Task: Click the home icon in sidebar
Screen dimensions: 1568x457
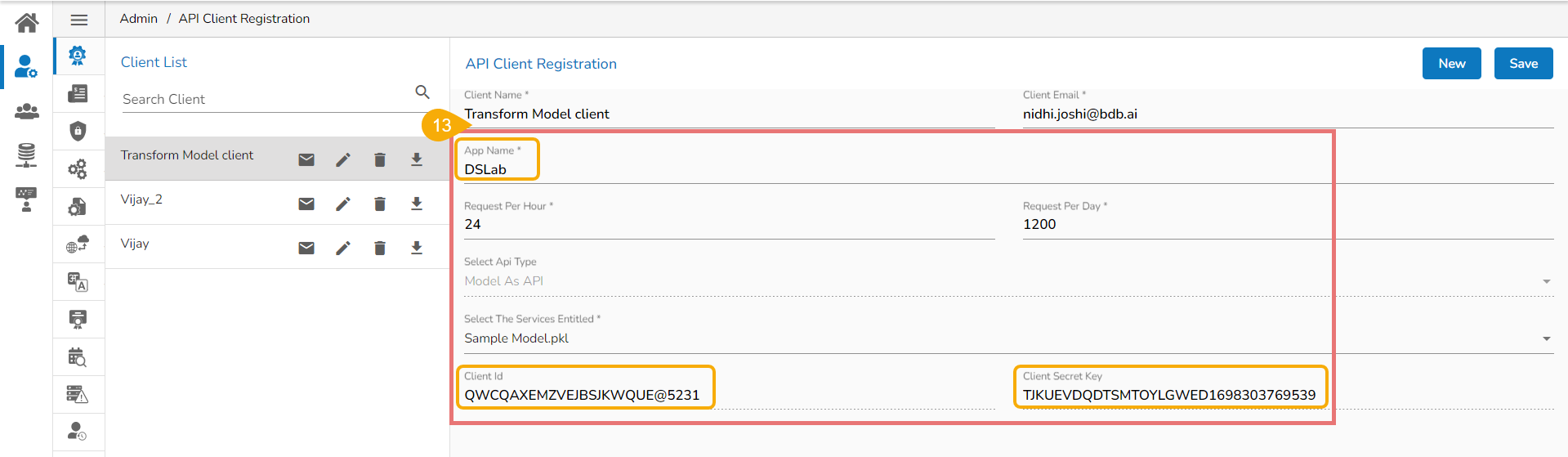Action: click(26, 22)
